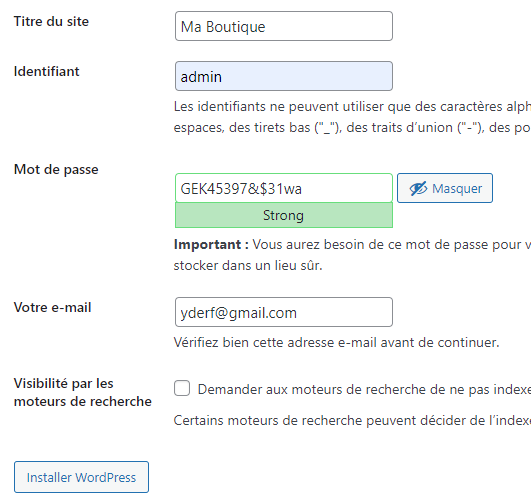
Task: Click the bold 'Important :' password notice
Action: tap(211, 245)
